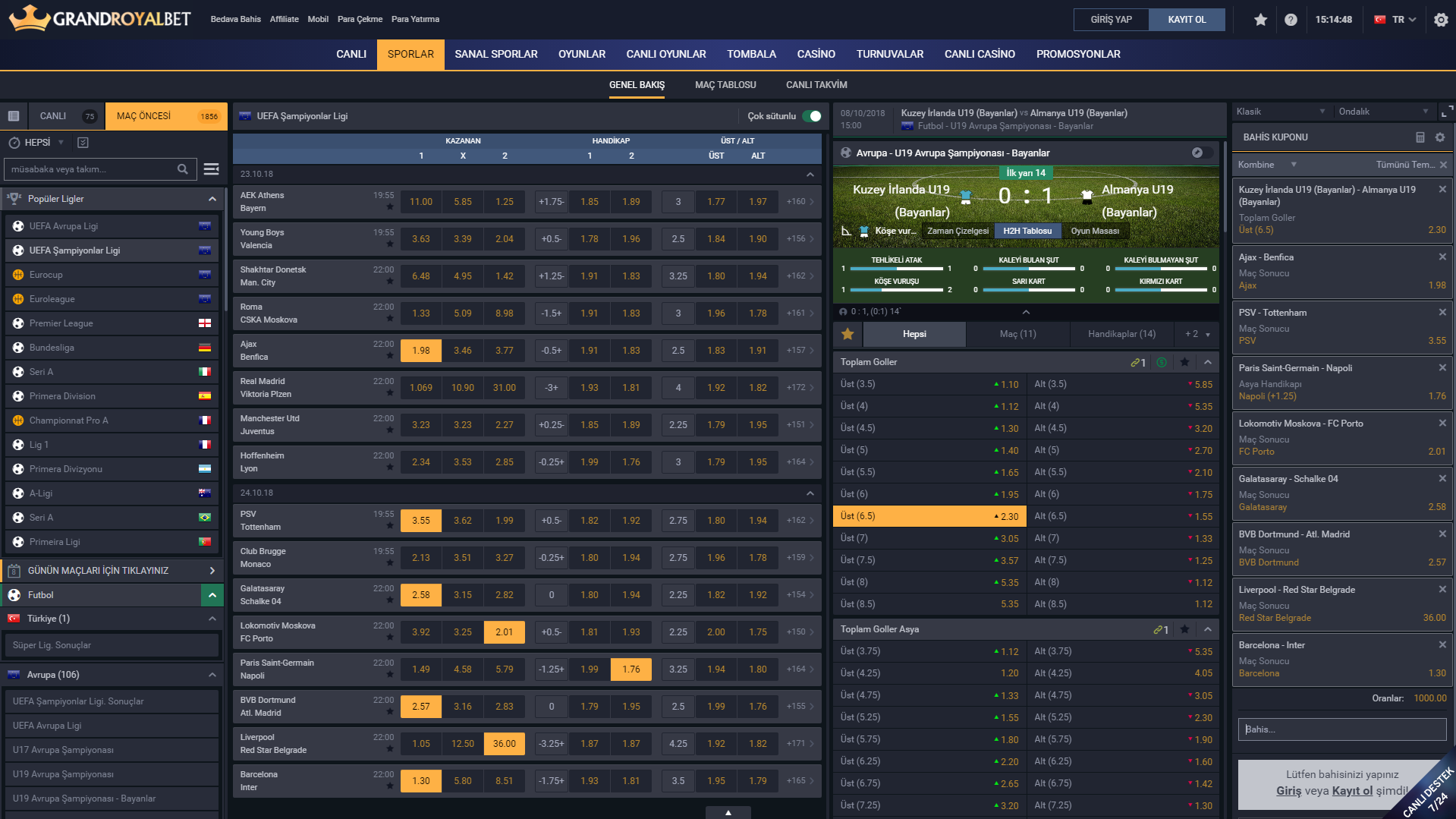Open settings gear in top right corner

point(1441,20)
